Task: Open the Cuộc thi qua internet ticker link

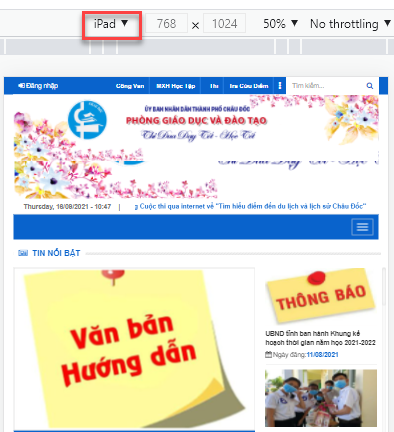Action: 251,206
